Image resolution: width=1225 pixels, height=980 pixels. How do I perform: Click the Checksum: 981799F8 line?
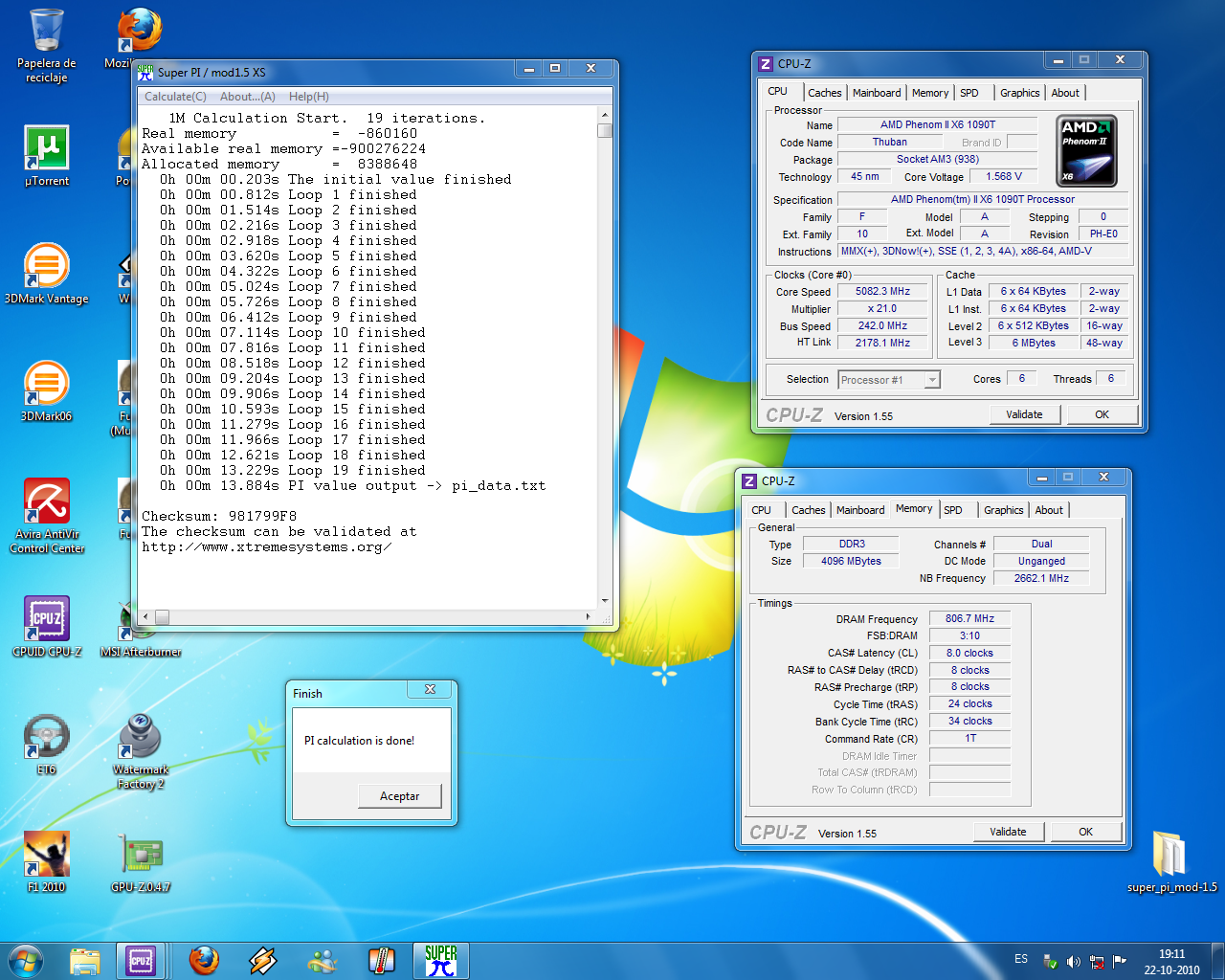pyautogui.click(x=219, y=516)
